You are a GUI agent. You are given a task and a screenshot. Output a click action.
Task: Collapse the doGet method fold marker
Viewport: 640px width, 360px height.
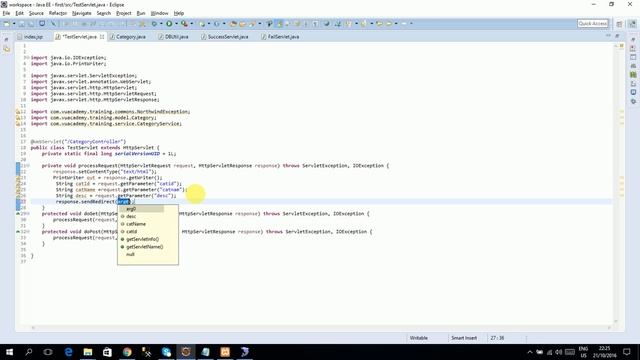[28, 213]
